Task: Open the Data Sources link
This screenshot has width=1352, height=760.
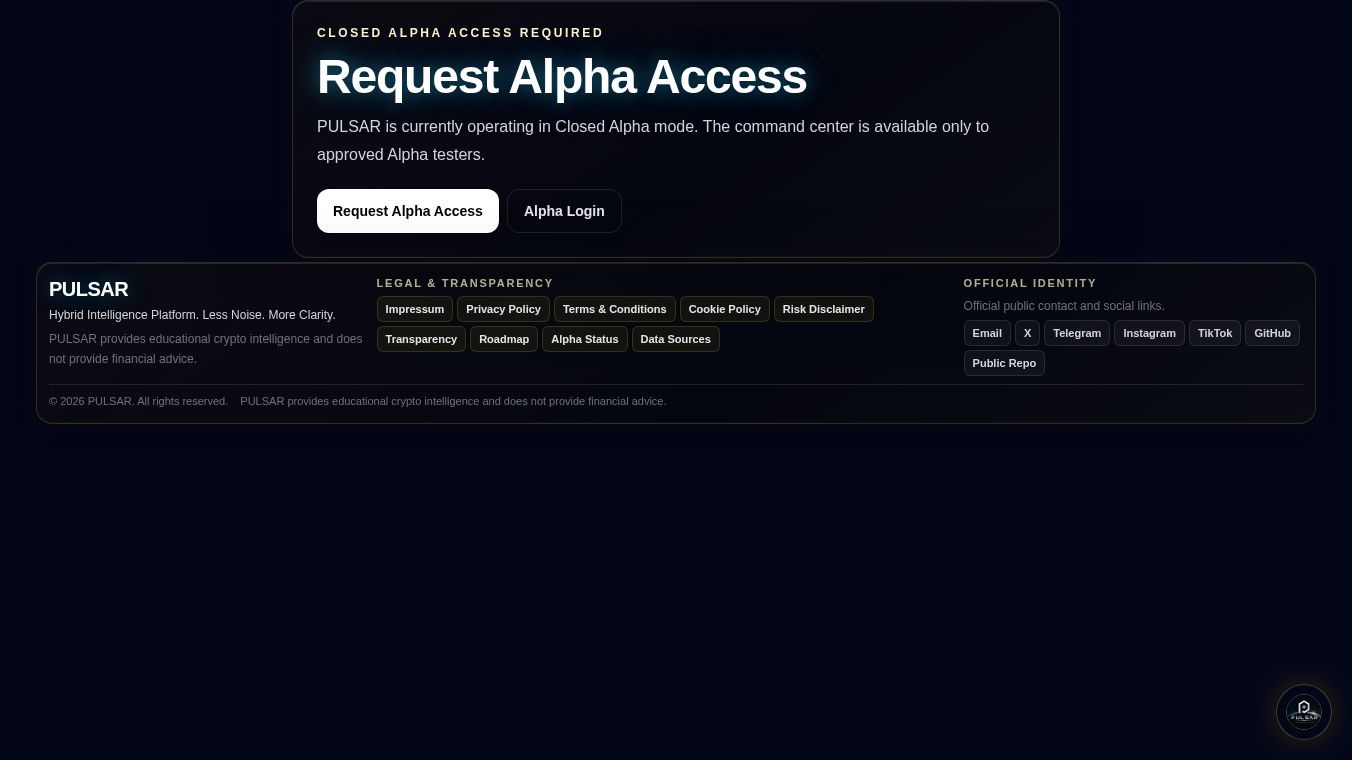Action: click(x=676, y=339)
